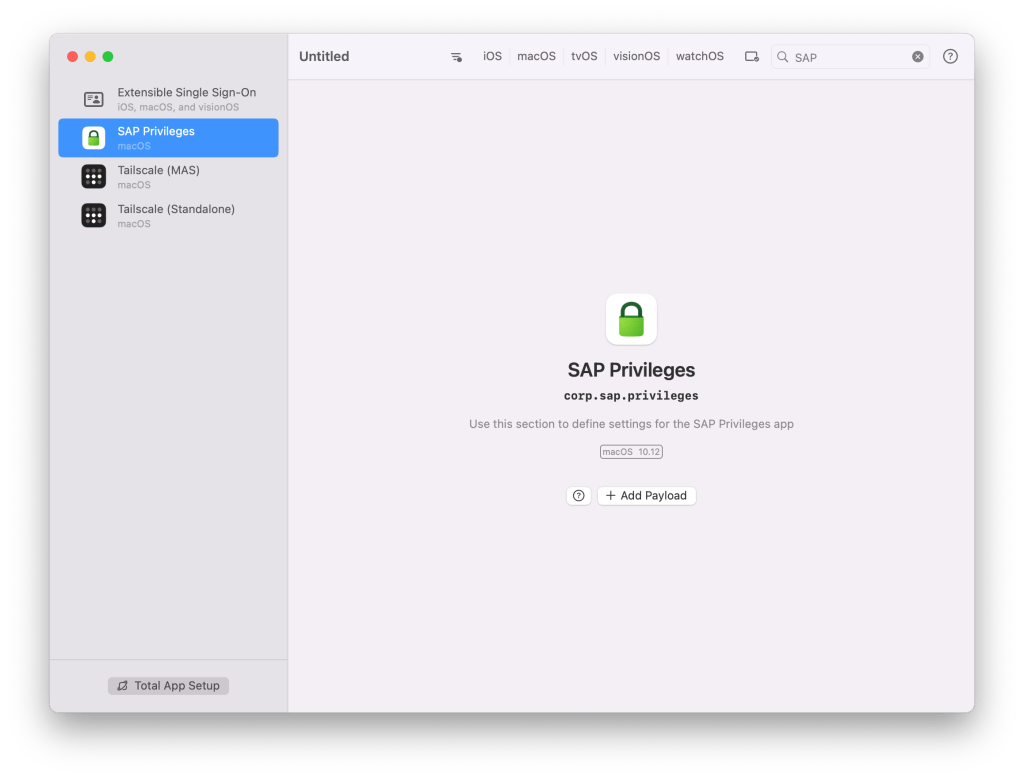Click the device preview icon beside watchOS
This screenshot has height=778, width=1024.
(x=751, y=57)
